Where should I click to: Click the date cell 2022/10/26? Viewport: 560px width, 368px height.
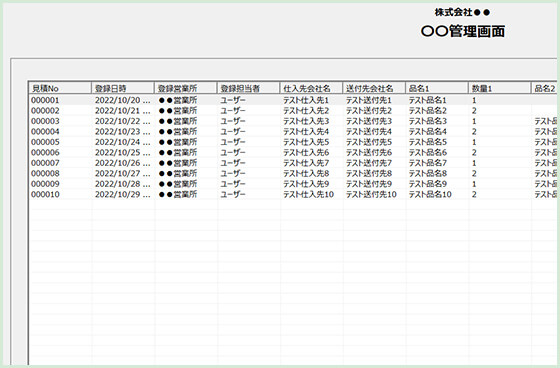click(x=122, y=163)
